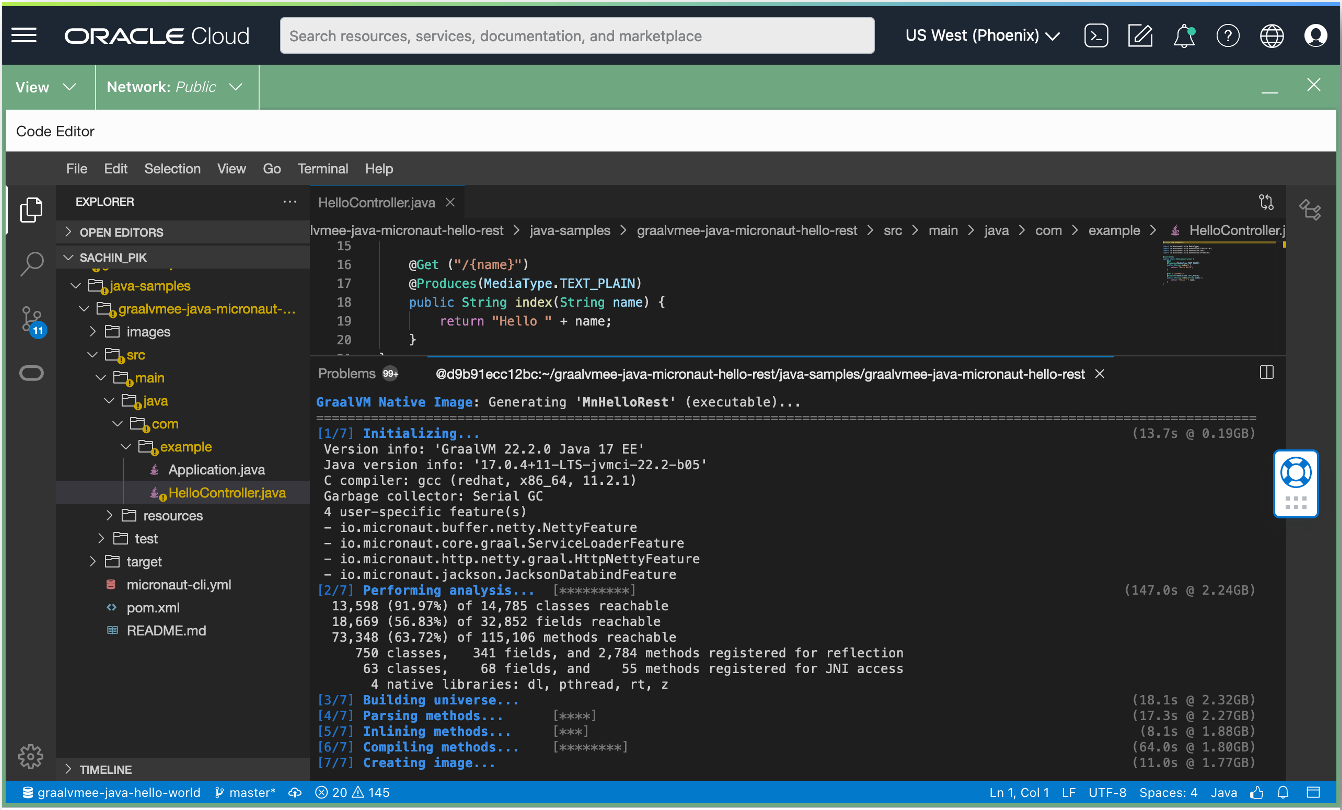Open the Help question-mark icon

click(x=1228, y=35)
